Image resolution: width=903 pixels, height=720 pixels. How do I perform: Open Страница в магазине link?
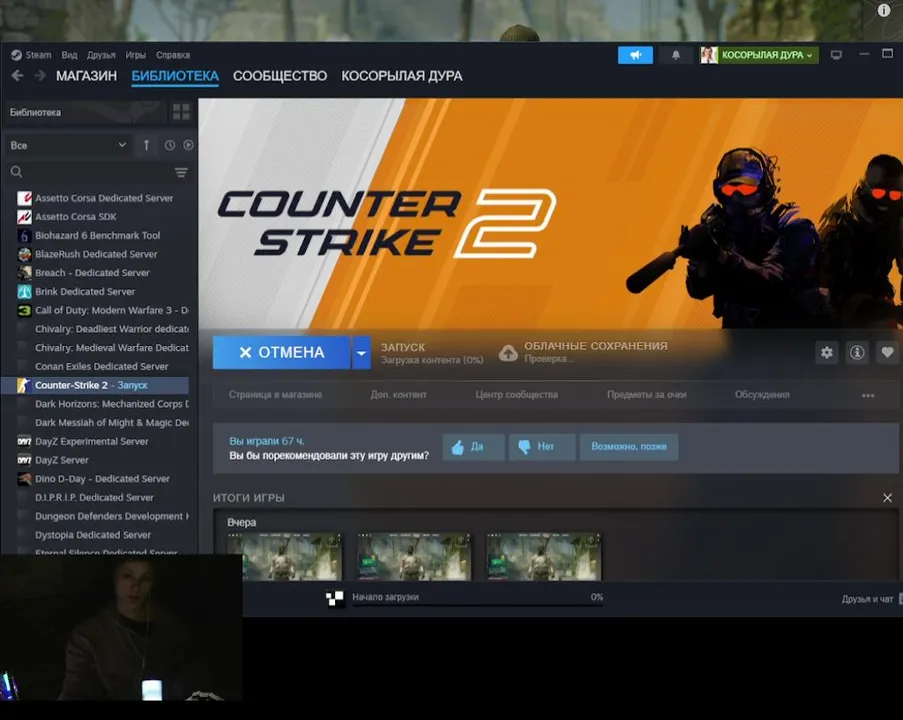click(275, 395)
